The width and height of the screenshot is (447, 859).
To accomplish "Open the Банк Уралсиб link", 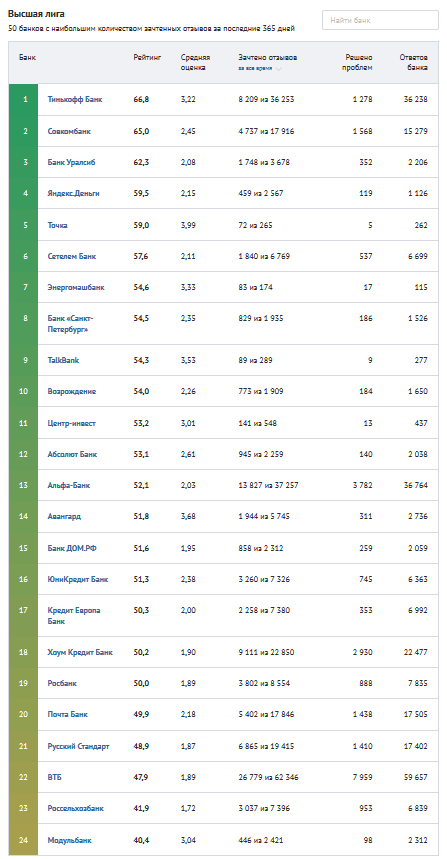I will click(73, 162).
